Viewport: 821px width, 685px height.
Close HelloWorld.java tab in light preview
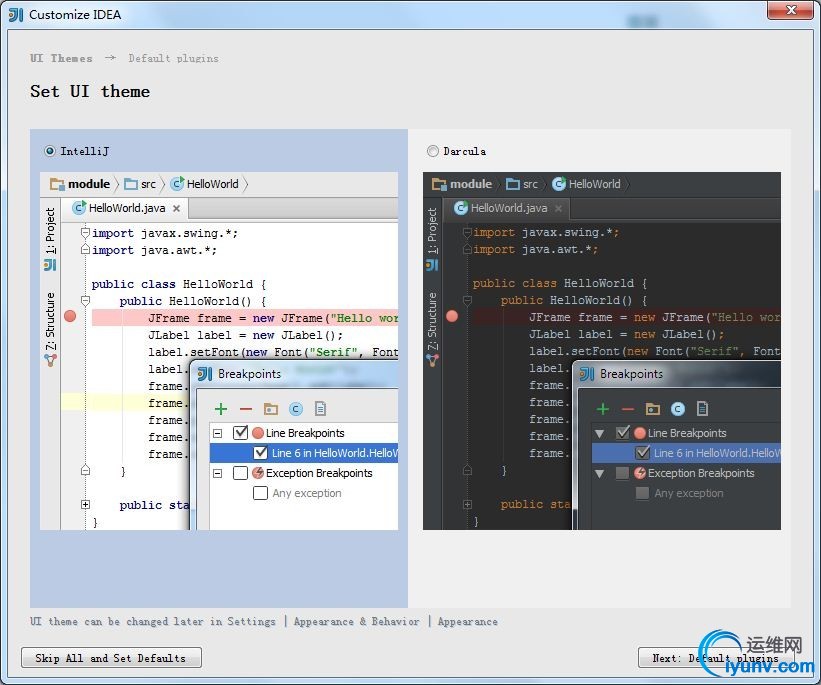177,208
